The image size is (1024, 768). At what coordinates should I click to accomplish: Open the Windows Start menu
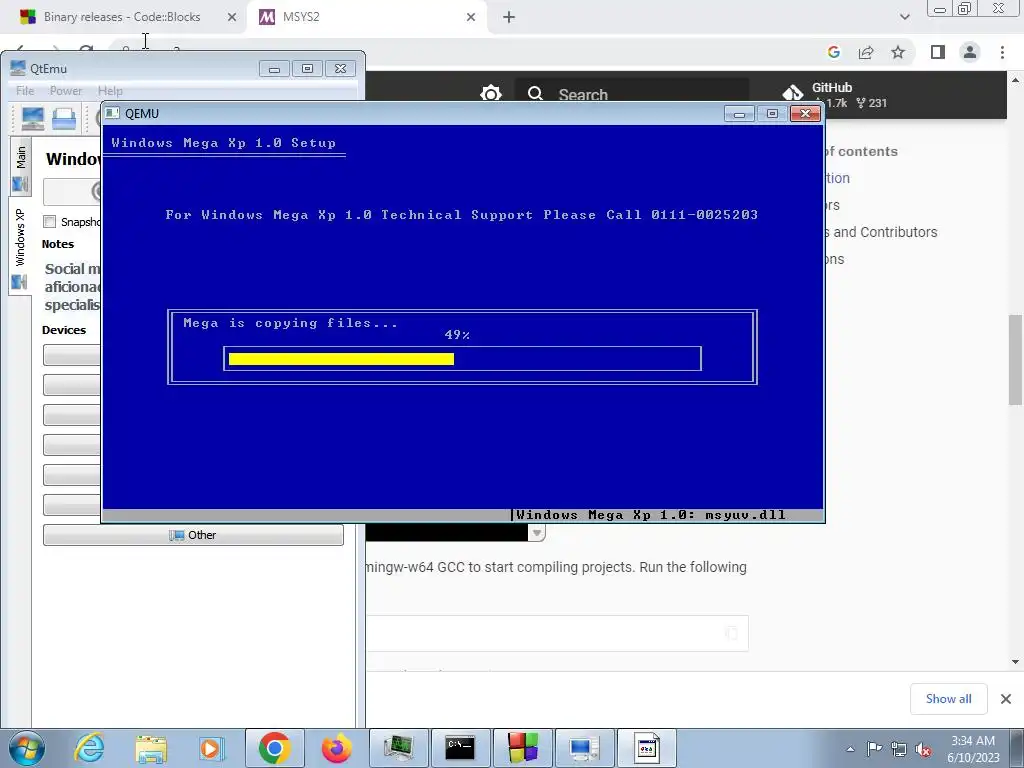pyautogui.click(x=27, y=748)
